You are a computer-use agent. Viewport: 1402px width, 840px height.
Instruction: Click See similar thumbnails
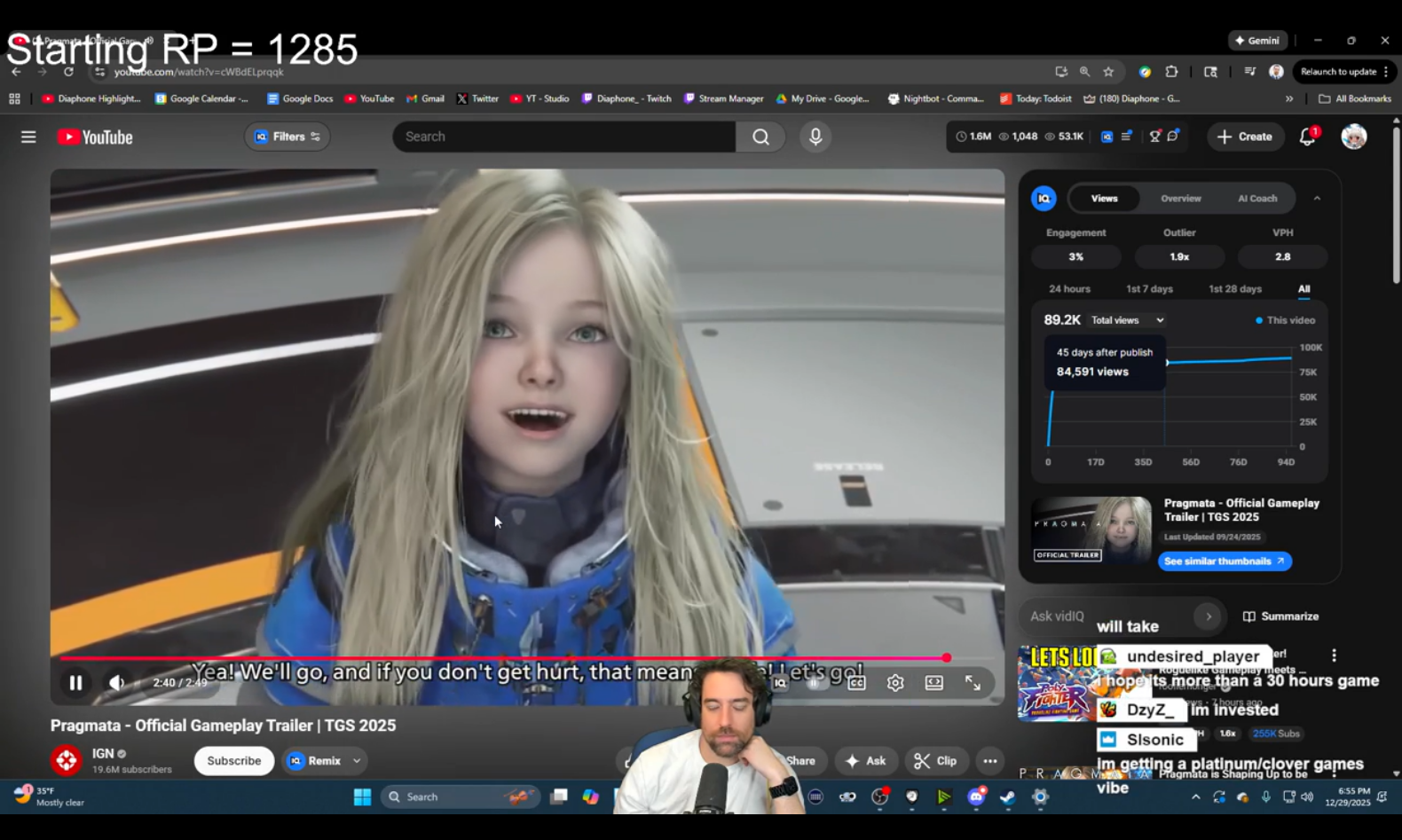coord(1224,561)
